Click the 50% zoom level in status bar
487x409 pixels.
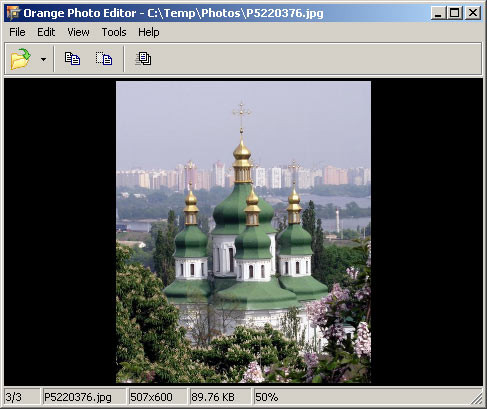tap(267, 397)
